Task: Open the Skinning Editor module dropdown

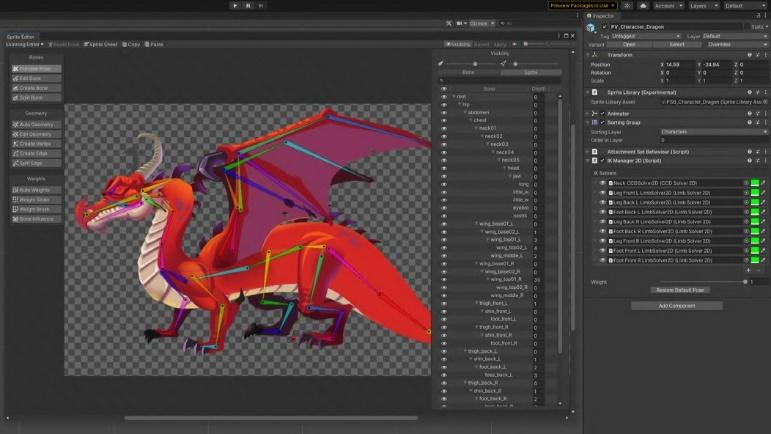Action: click(x=25, y=44)
